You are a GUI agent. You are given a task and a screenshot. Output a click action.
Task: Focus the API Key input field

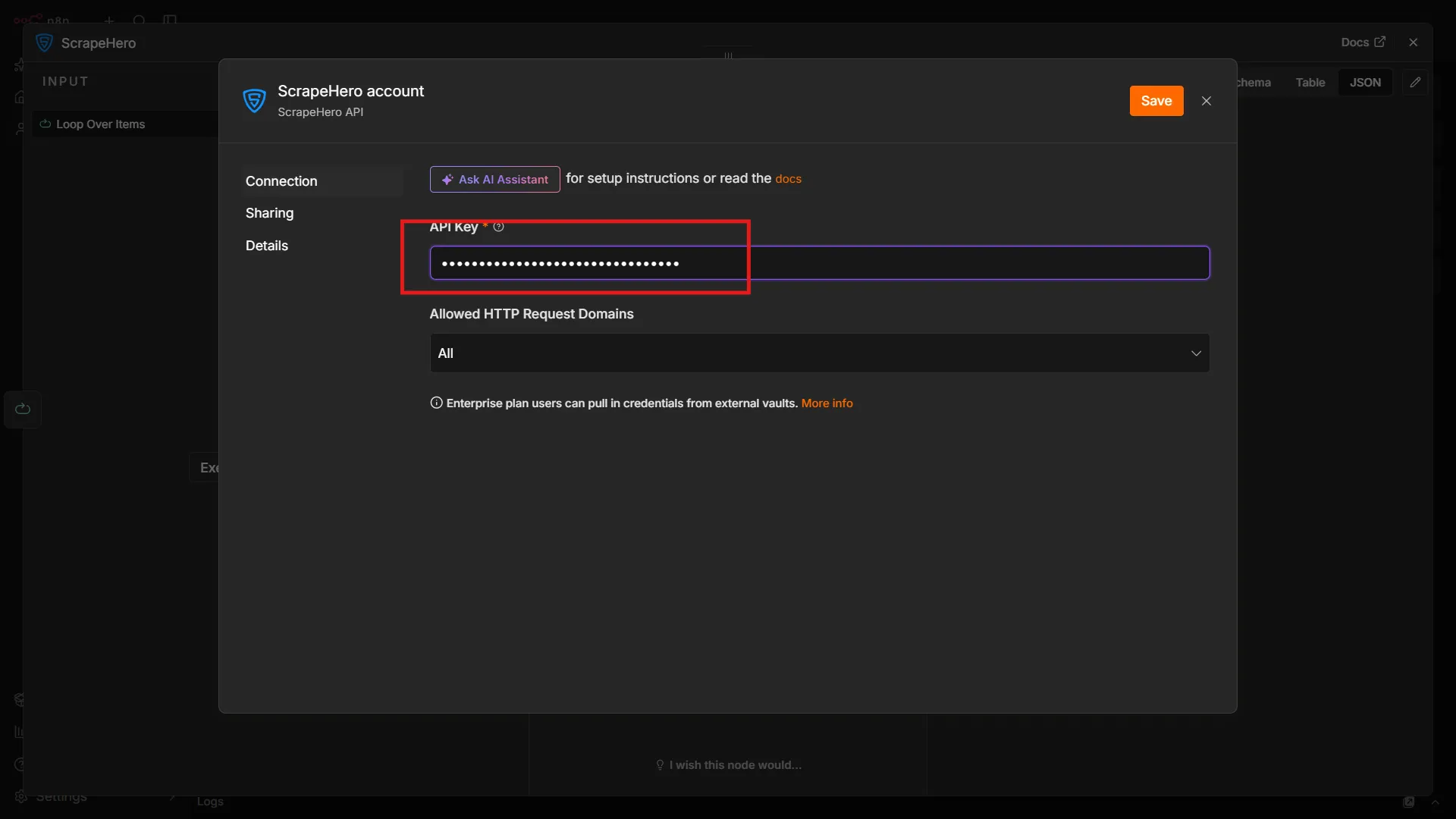point(819,263)
